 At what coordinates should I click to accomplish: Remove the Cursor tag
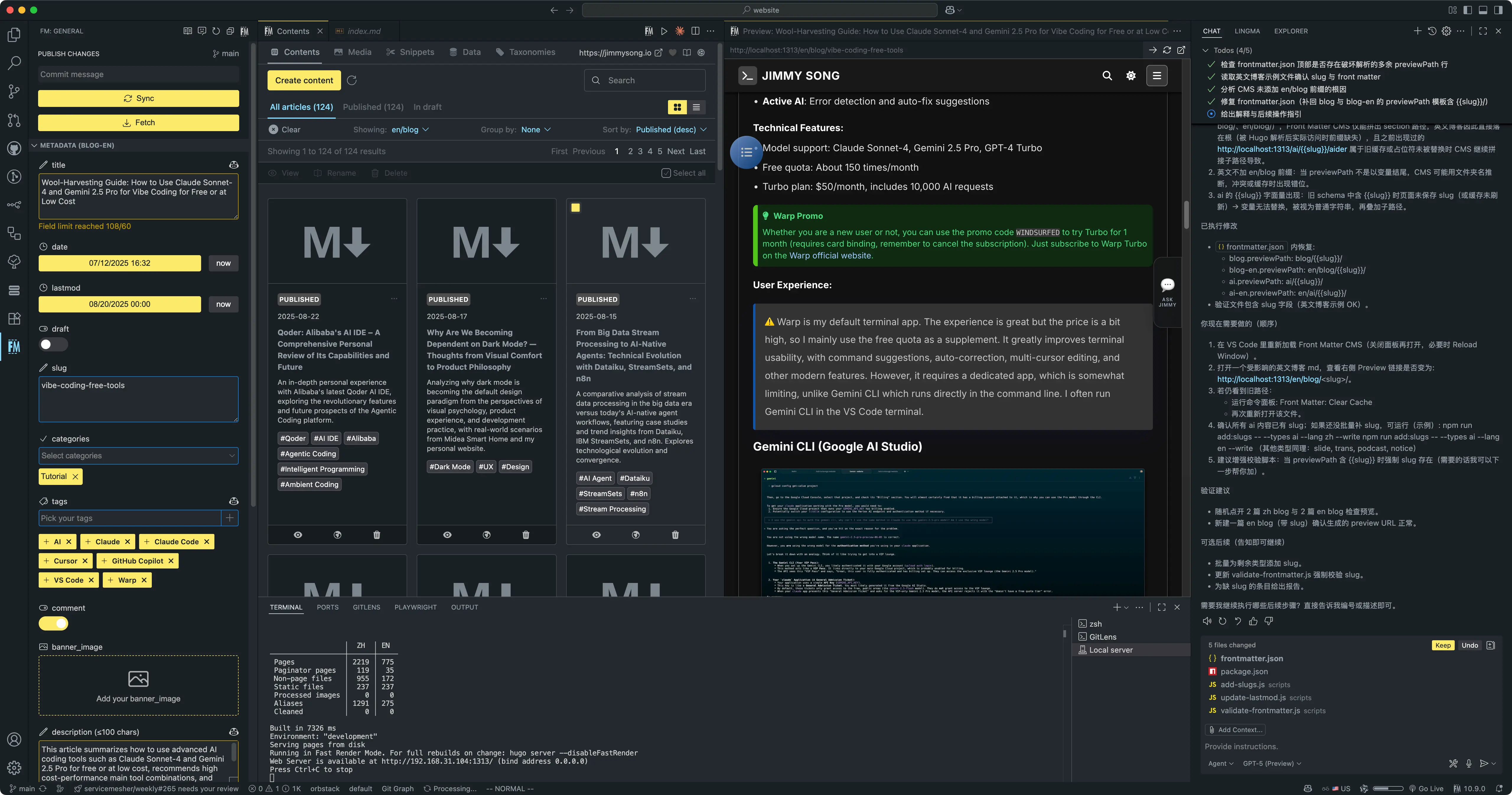[x=85, y=561]
